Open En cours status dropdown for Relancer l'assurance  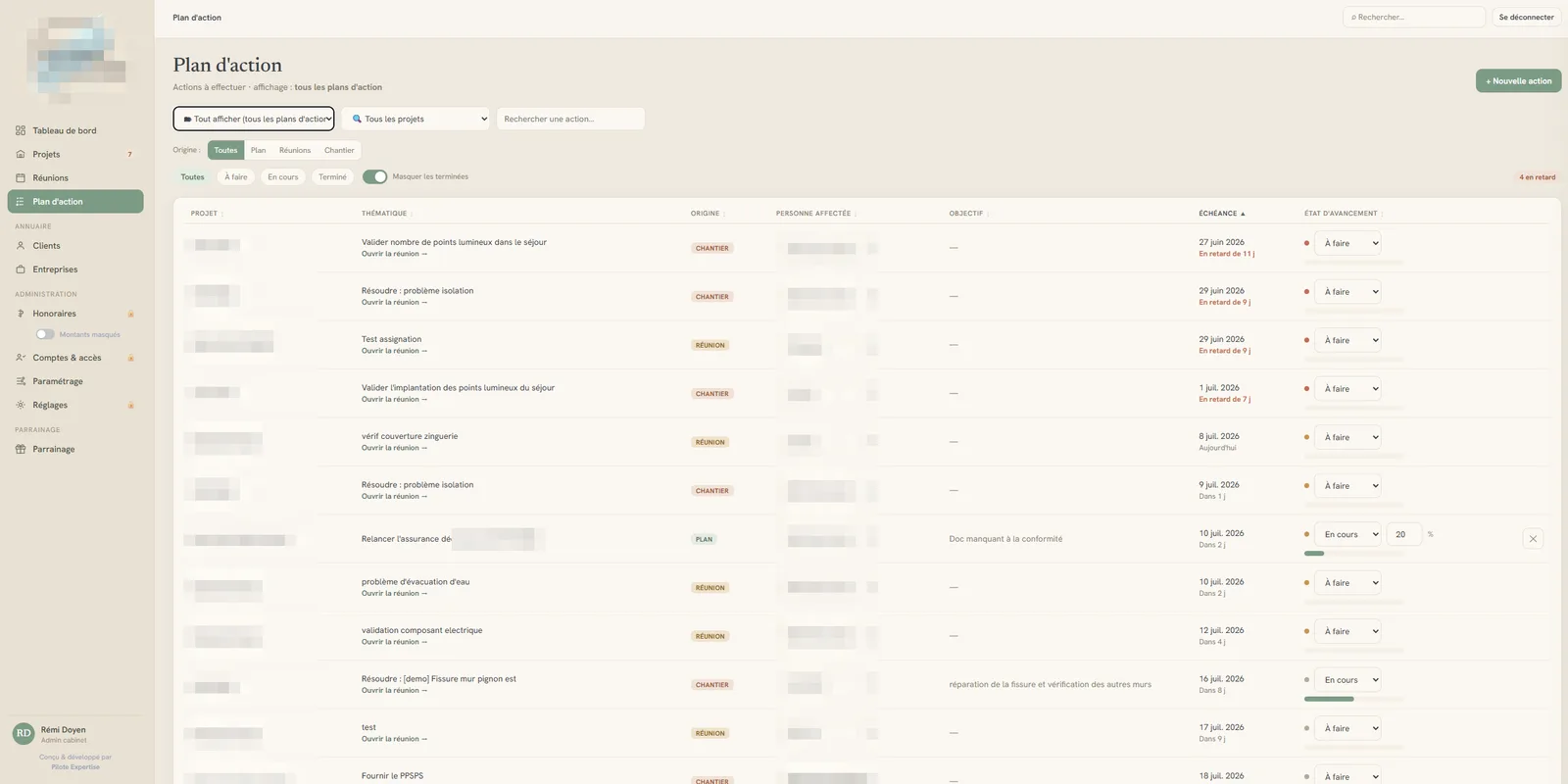pos(1347,534)
